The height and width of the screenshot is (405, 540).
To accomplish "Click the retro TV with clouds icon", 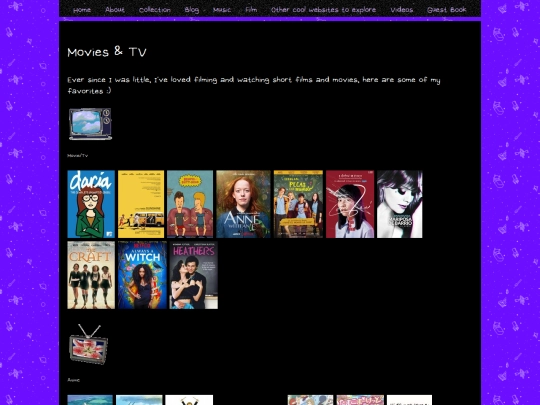I will 90,124.
